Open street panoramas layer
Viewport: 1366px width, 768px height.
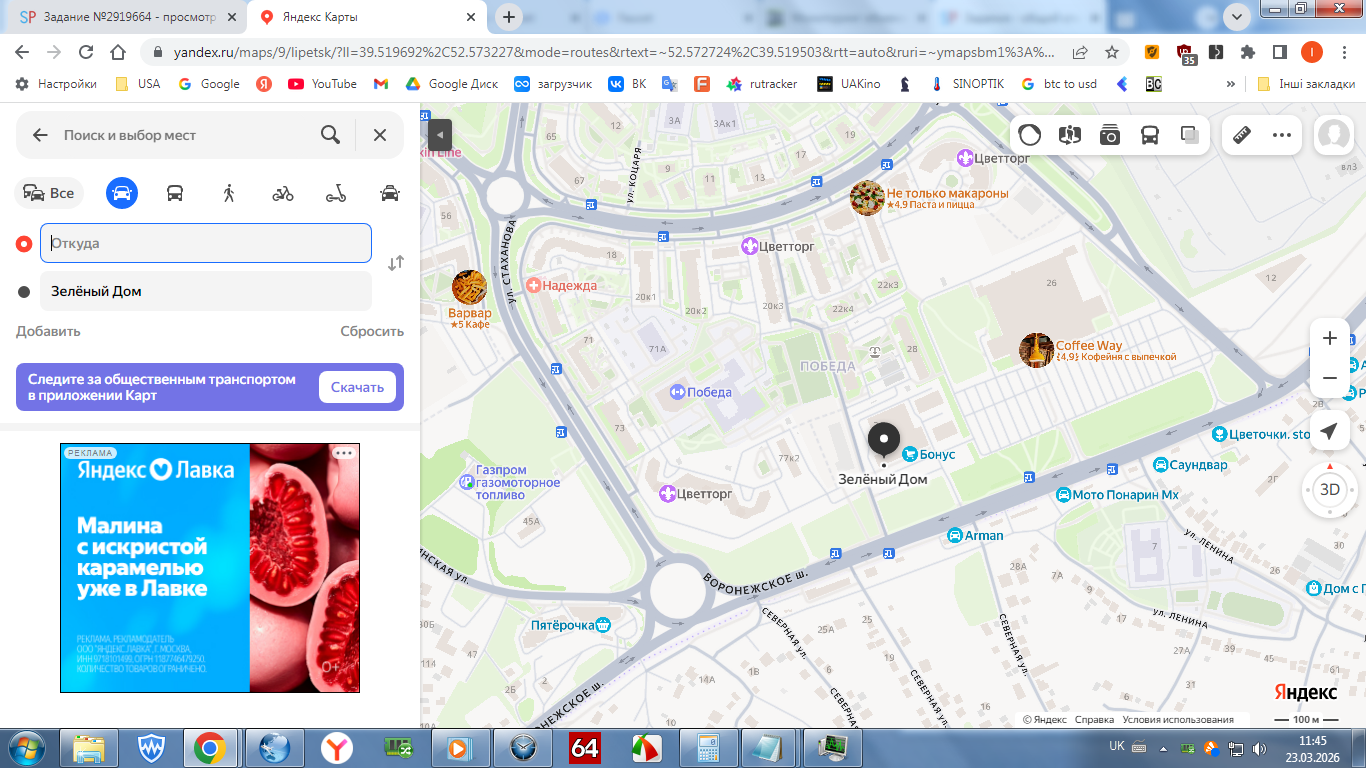1070,135
